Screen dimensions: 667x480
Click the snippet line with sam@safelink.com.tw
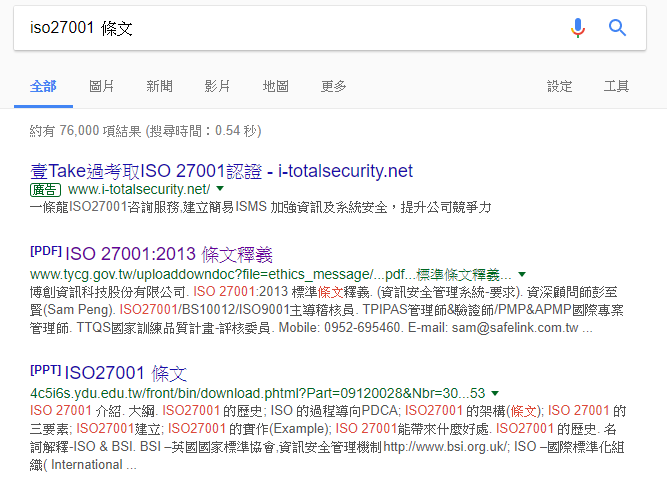[x=311, y=328]
